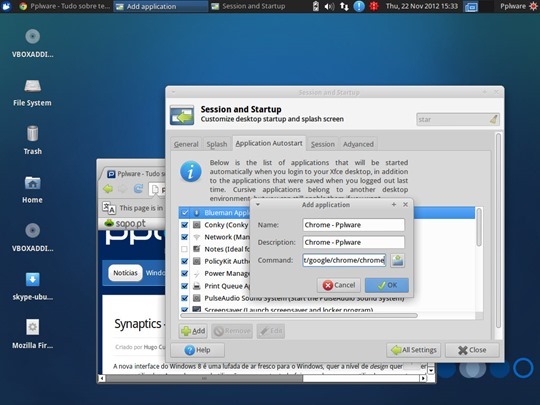Click the sapo.pt logo in Chrome
The width and height of the screenshot is (540, 405).
point(125,224)
